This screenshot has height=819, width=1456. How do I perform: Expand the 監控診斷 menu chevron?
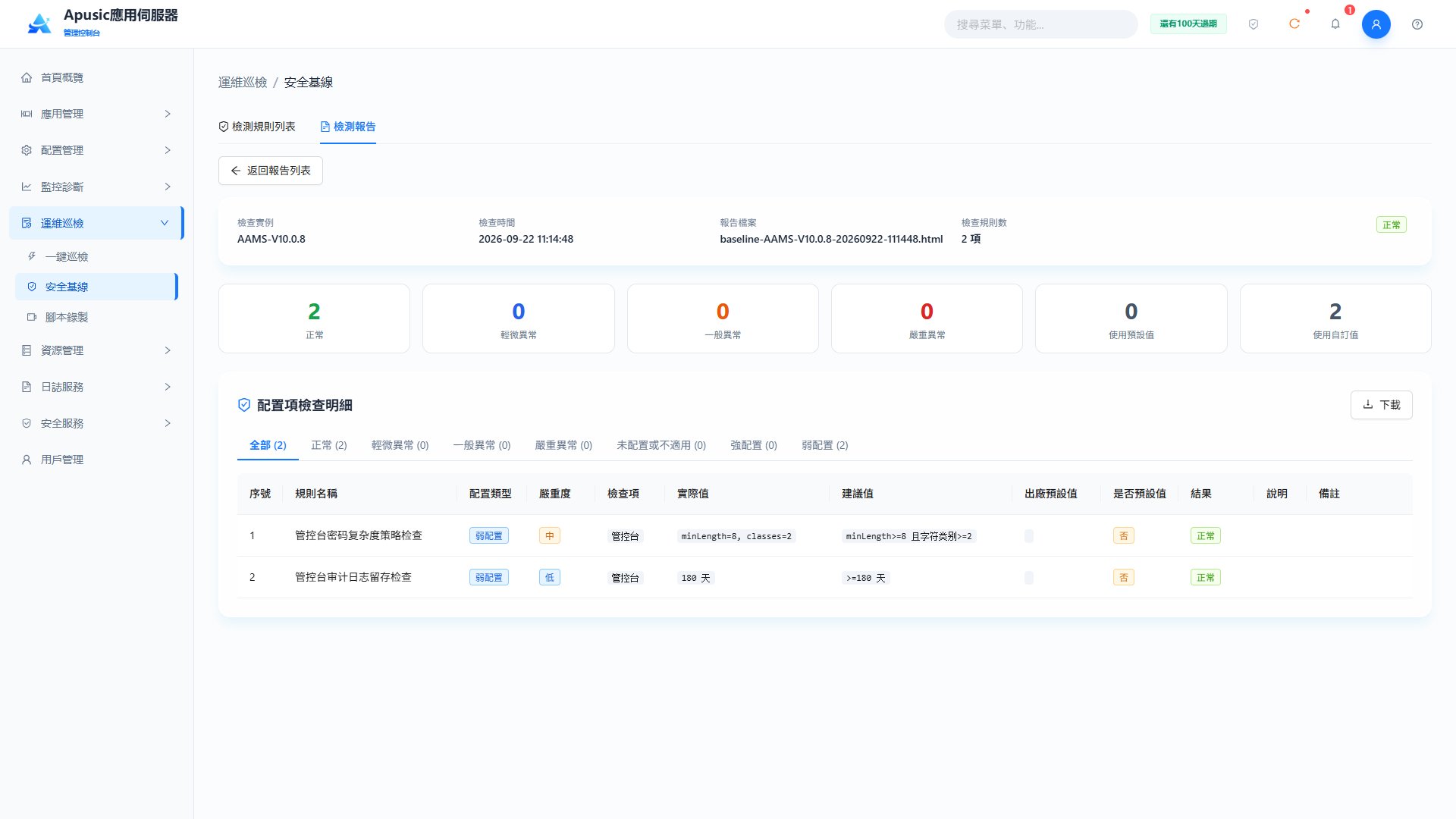[168, 187]
